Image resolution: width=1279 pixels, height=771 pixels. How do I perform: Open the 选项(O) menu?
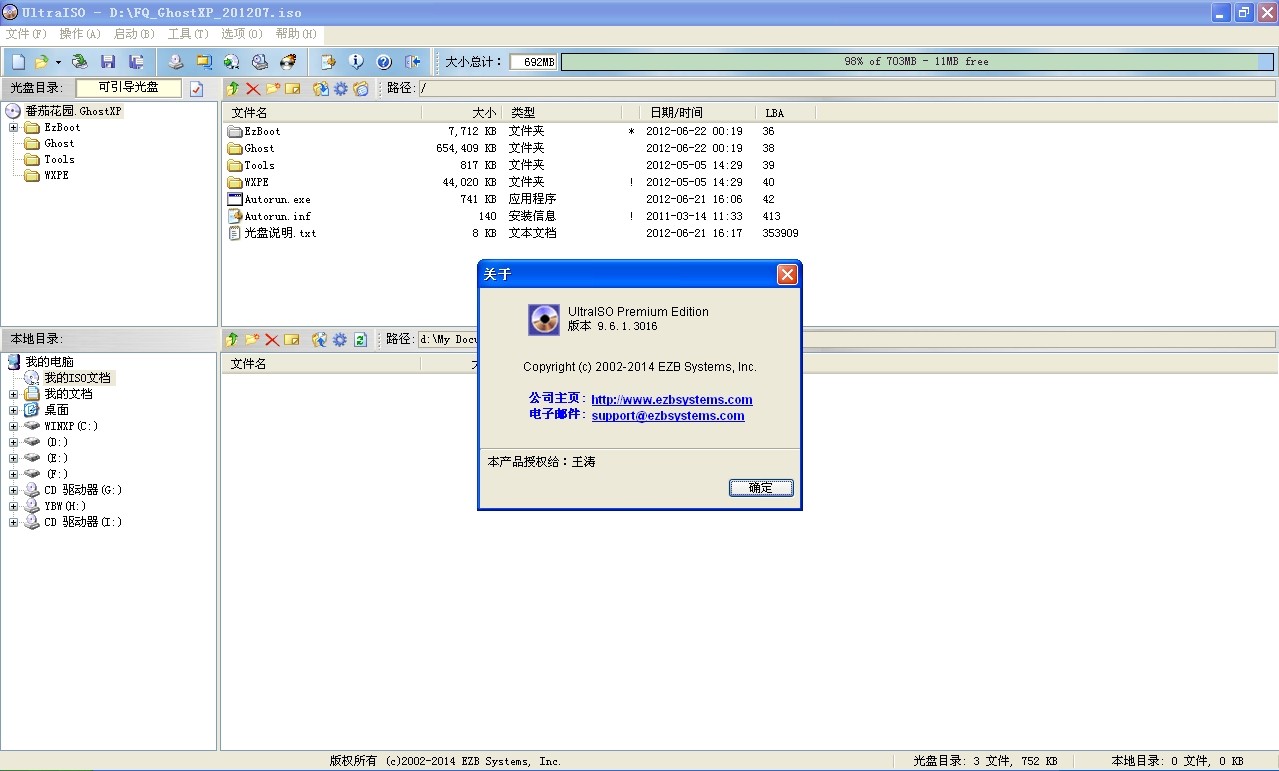coord(242,34)
